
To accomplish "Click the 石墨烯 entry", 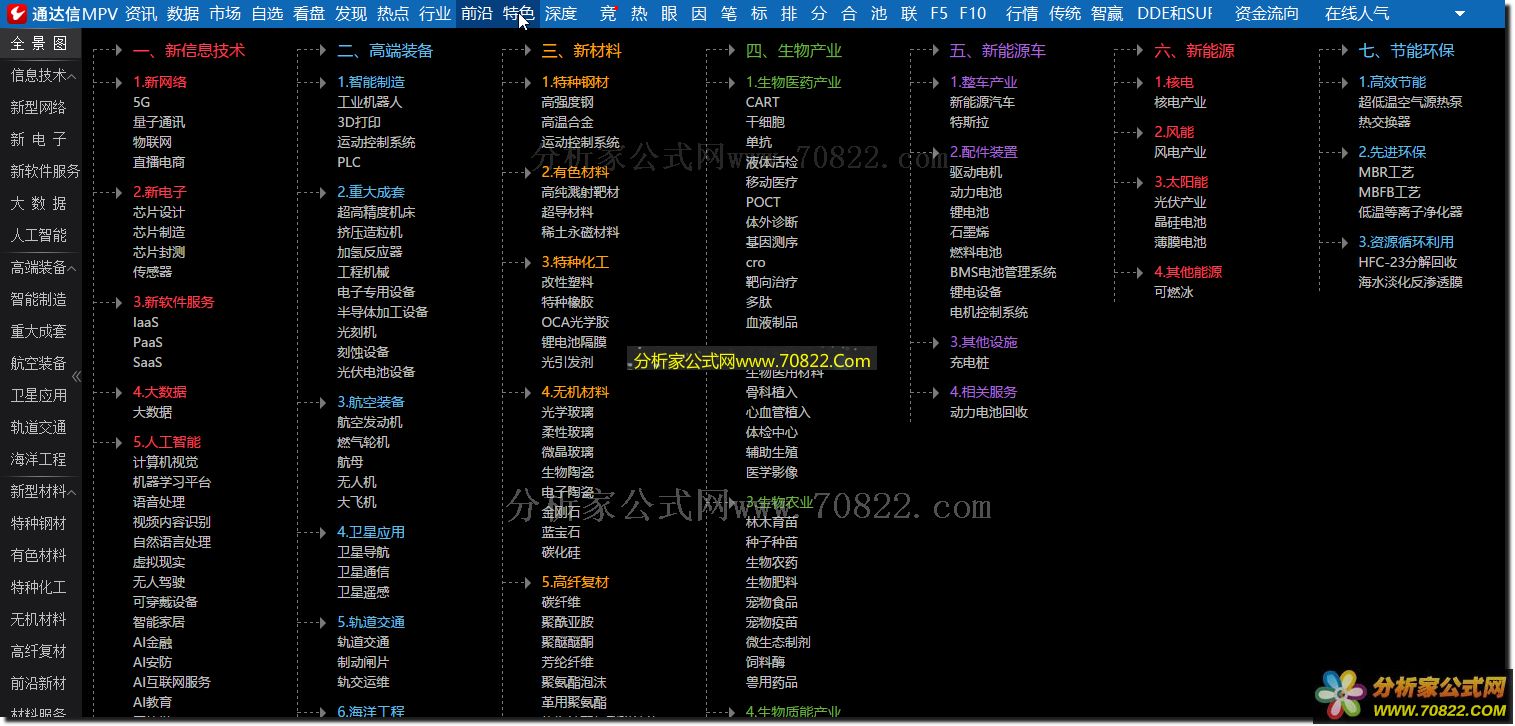I will pos(969,232).
